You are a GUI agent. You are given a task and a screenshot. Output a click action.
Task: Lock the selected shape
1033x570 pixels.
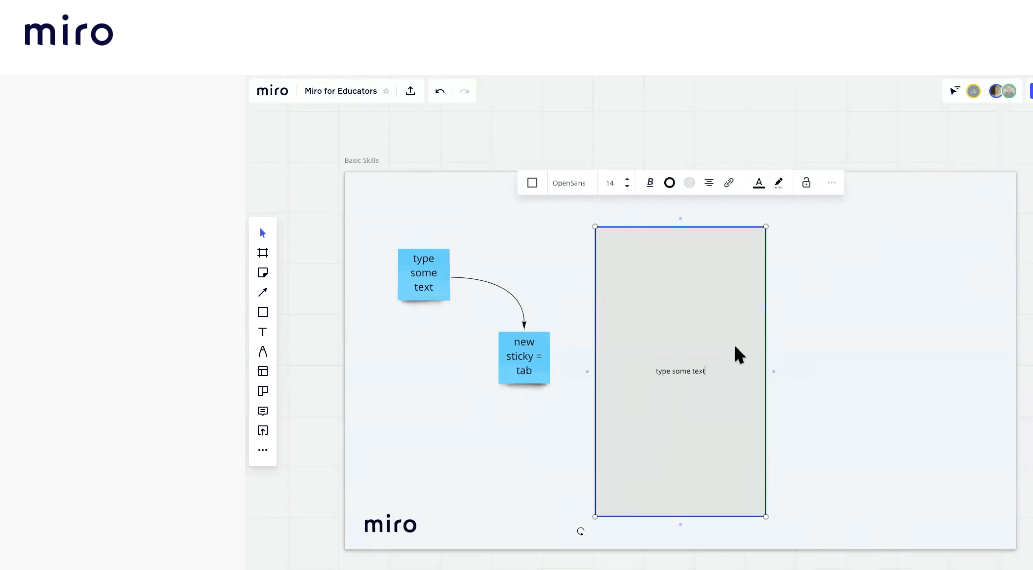pos(806,183)
